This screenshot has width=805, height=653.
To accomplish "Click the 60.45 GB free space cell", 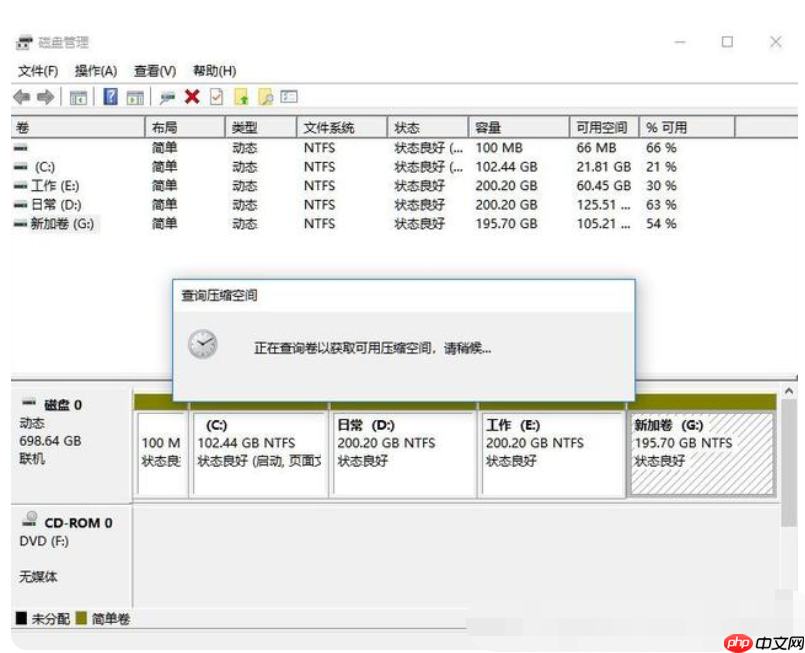I will (x=603, y=186).
